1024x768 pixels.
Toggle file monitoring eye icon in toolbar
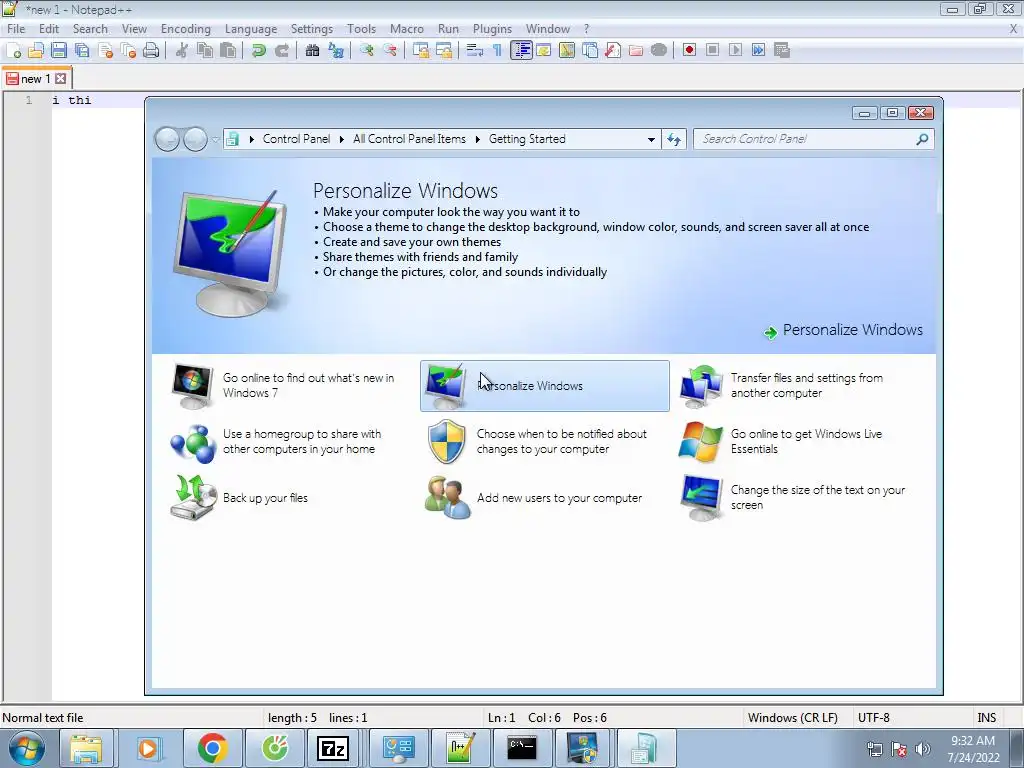pyautogui.click(x=659, y=50)
